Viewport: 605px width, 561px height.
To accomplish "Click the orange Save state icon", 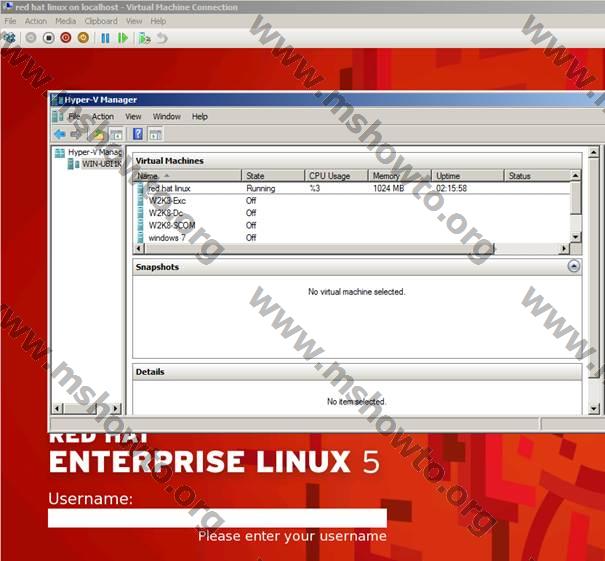I will point(83,38).
